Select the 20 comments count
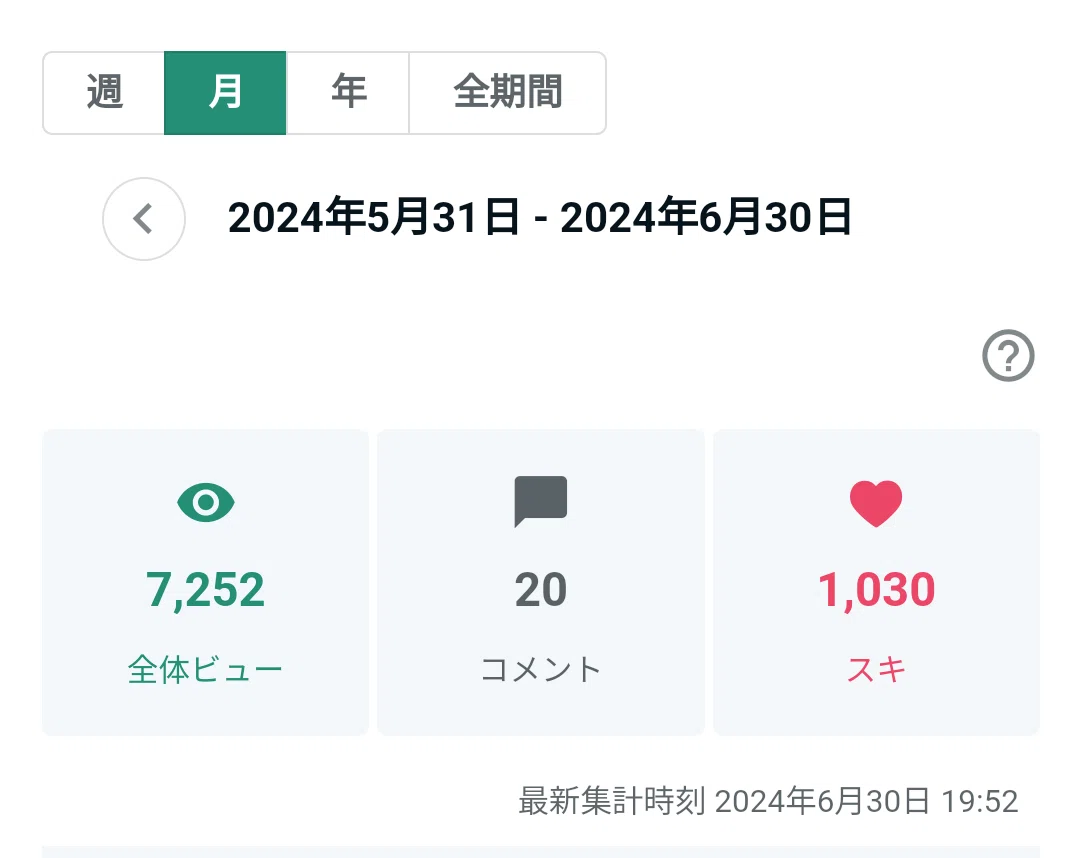The image size is (1080, 858). (x=541, y=590)
